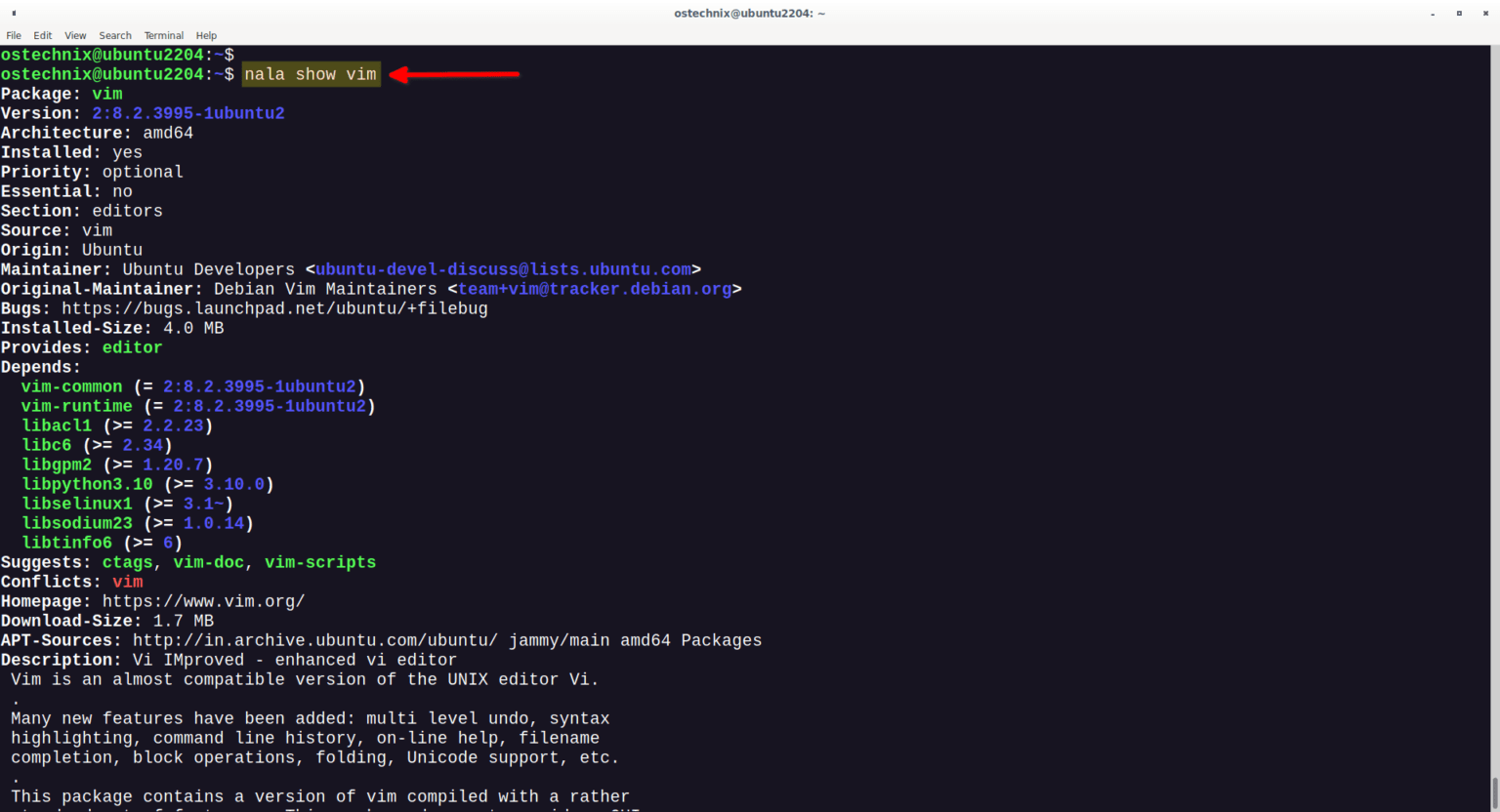
Task: Open the Help menu
Action: click(x=206, y=35)
